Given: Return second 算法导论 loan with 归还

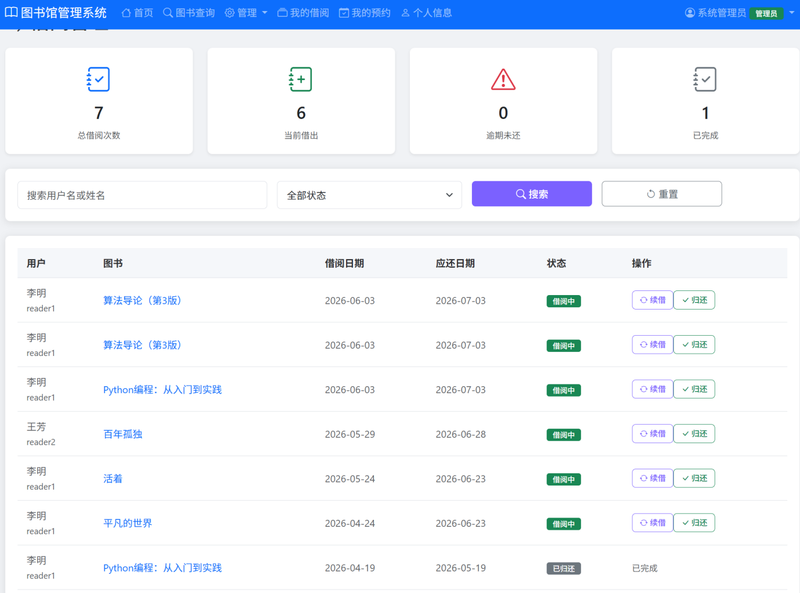Looking at the screenshot, I should pyautogui.click(x=694, y=344).
